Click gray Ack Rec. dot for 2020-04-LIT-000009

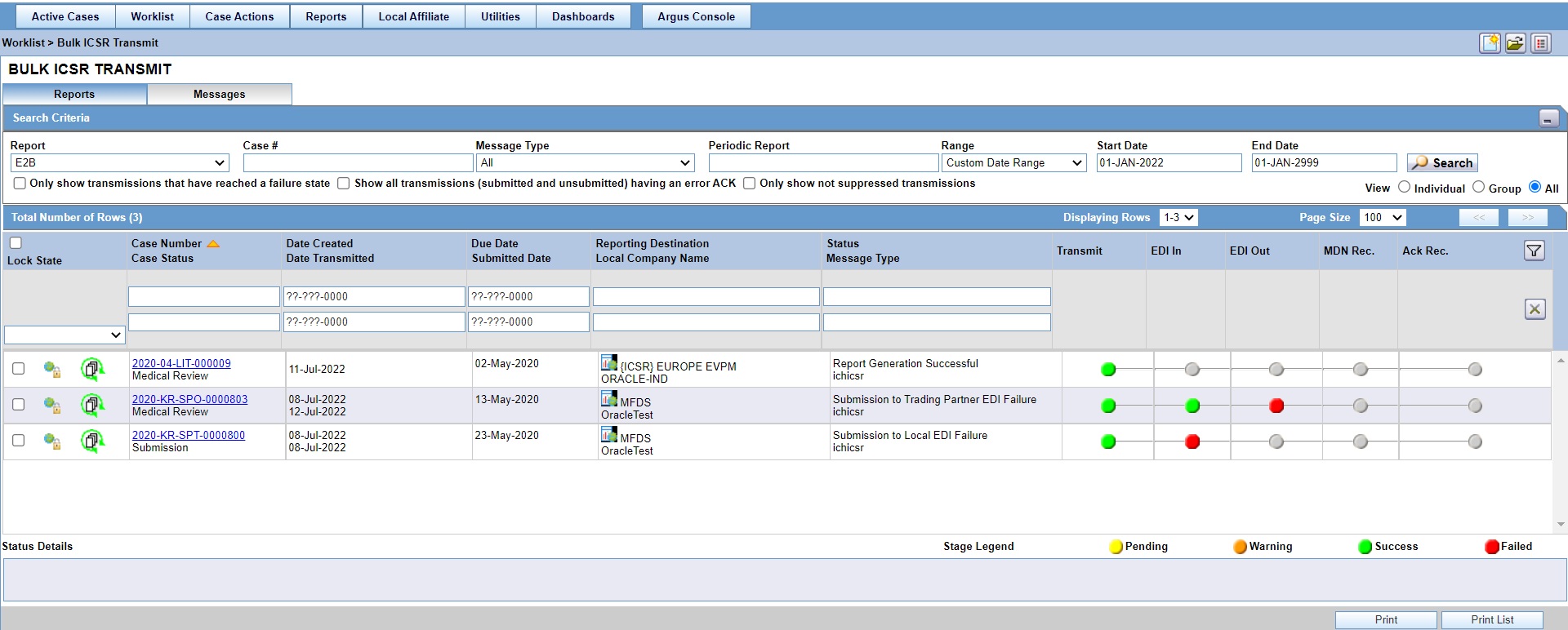pyautogui.click(x=1475, y=370)
